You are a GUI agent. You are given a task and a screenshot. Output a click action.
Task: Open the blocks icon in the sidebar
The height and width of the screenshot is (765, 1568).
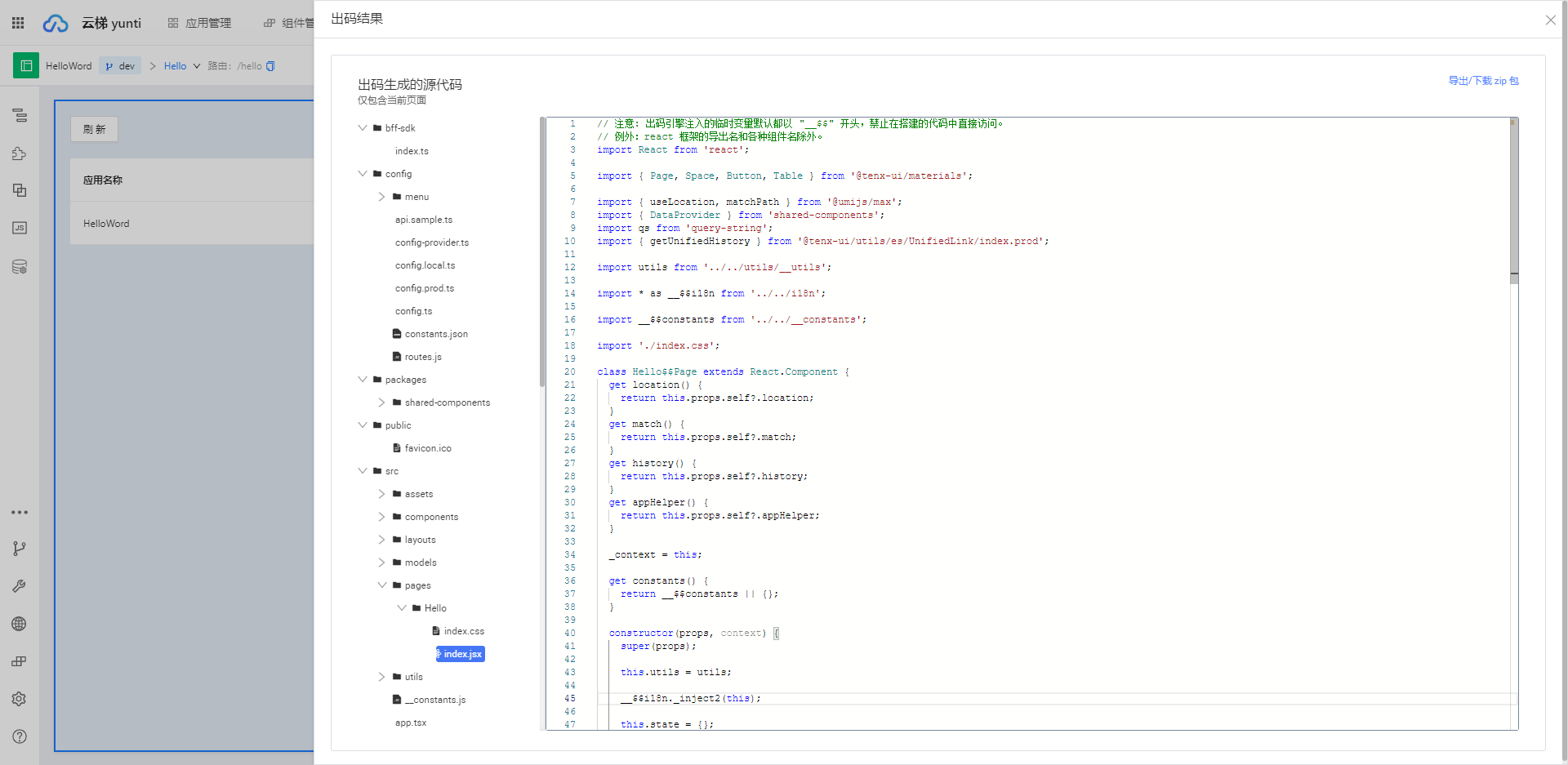pyautogui.click(x=20, y=661)
